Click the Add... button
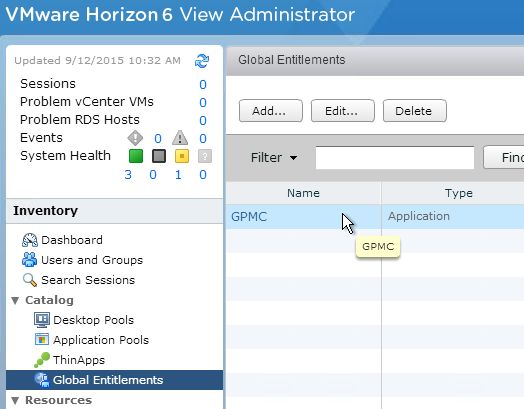This screenshot has width=524, height=409. (271, 111)
